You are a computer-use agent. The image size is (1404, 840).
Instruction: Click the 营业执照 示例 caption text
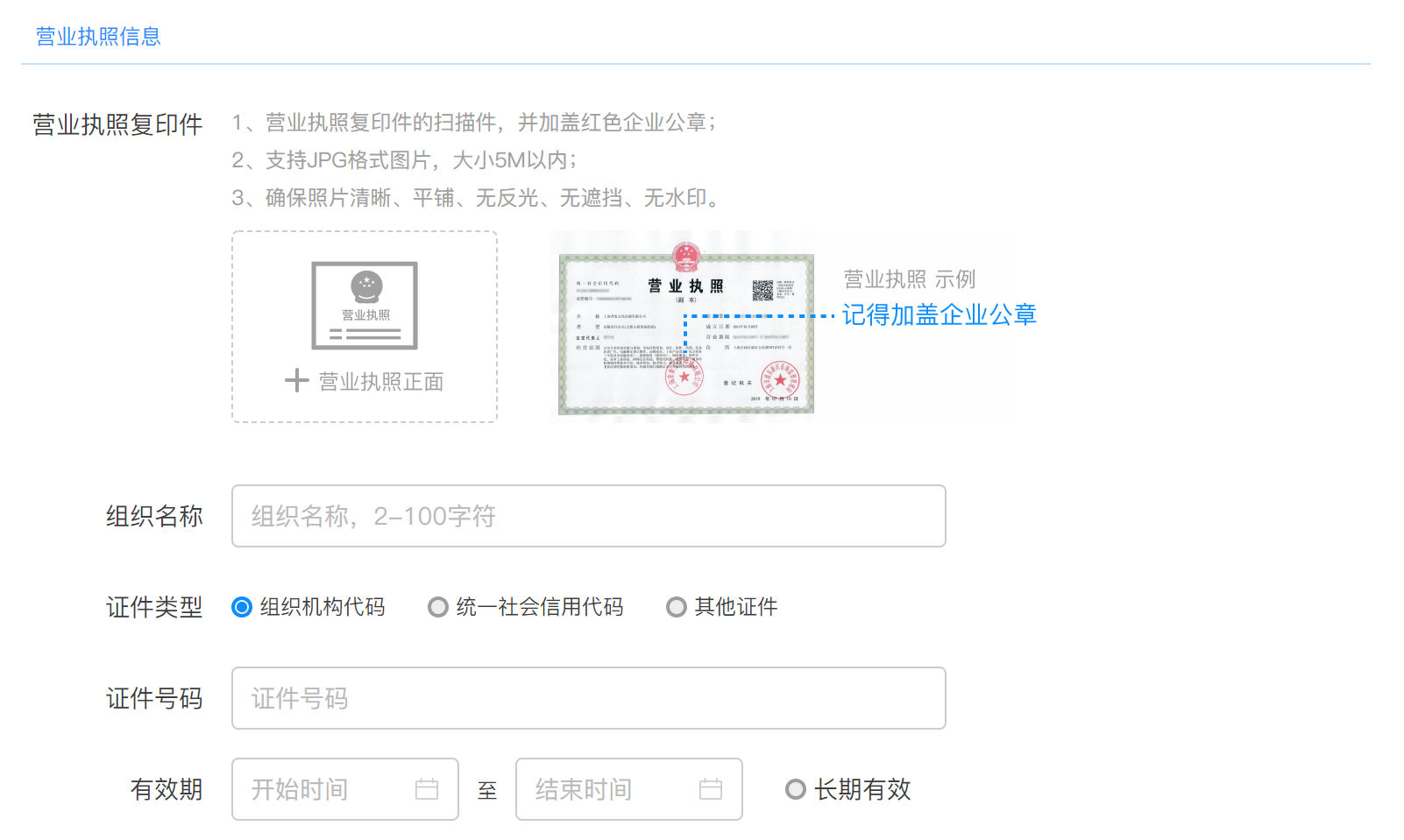pos(909,279)
